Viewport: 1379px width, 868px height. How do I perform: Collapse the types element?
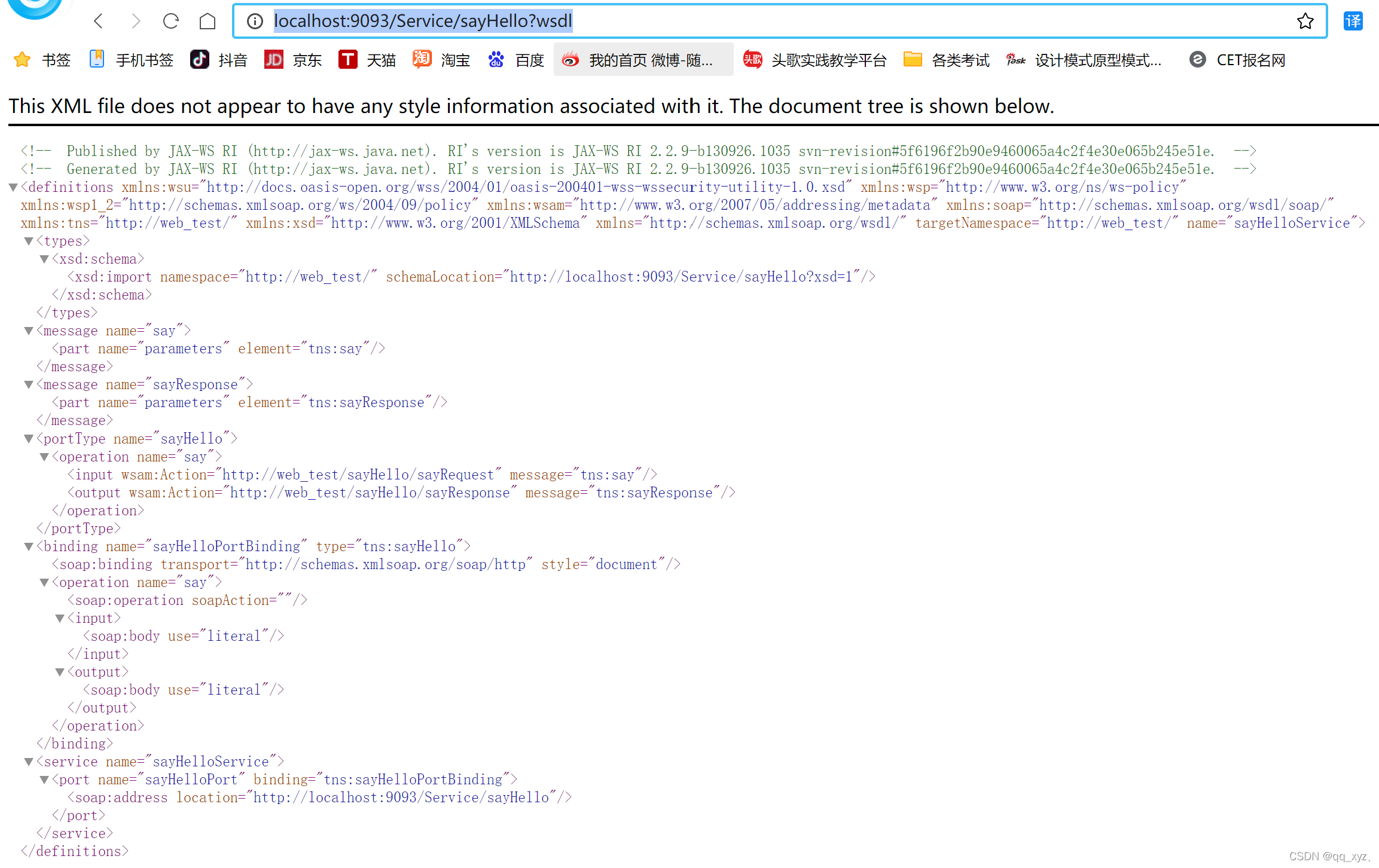(x=29, y=242)
